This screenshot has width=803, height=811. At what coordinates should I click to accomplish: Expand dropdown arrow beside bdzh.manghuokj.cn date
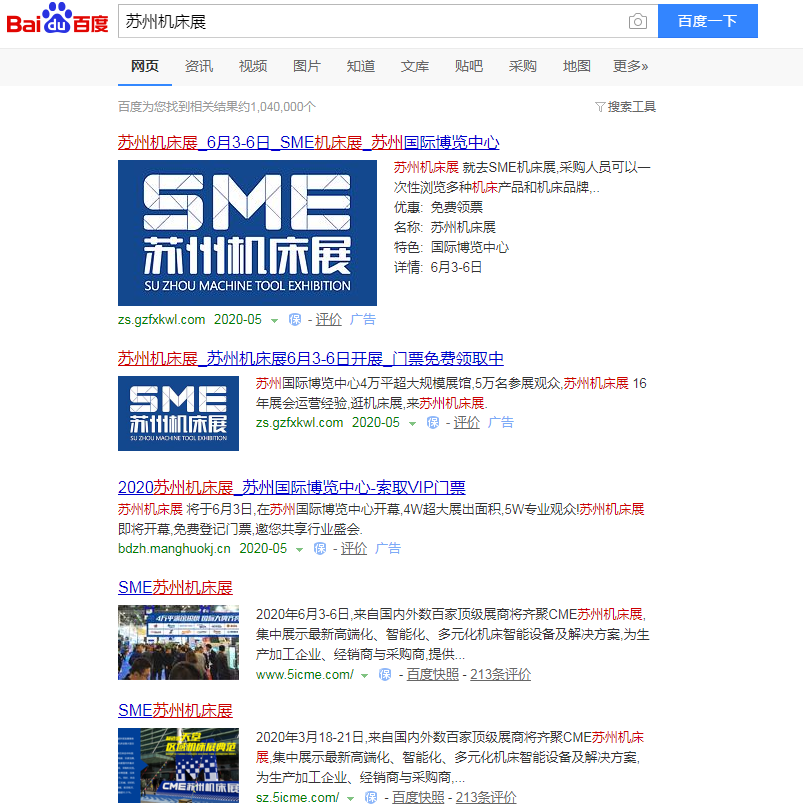[299, 549]
